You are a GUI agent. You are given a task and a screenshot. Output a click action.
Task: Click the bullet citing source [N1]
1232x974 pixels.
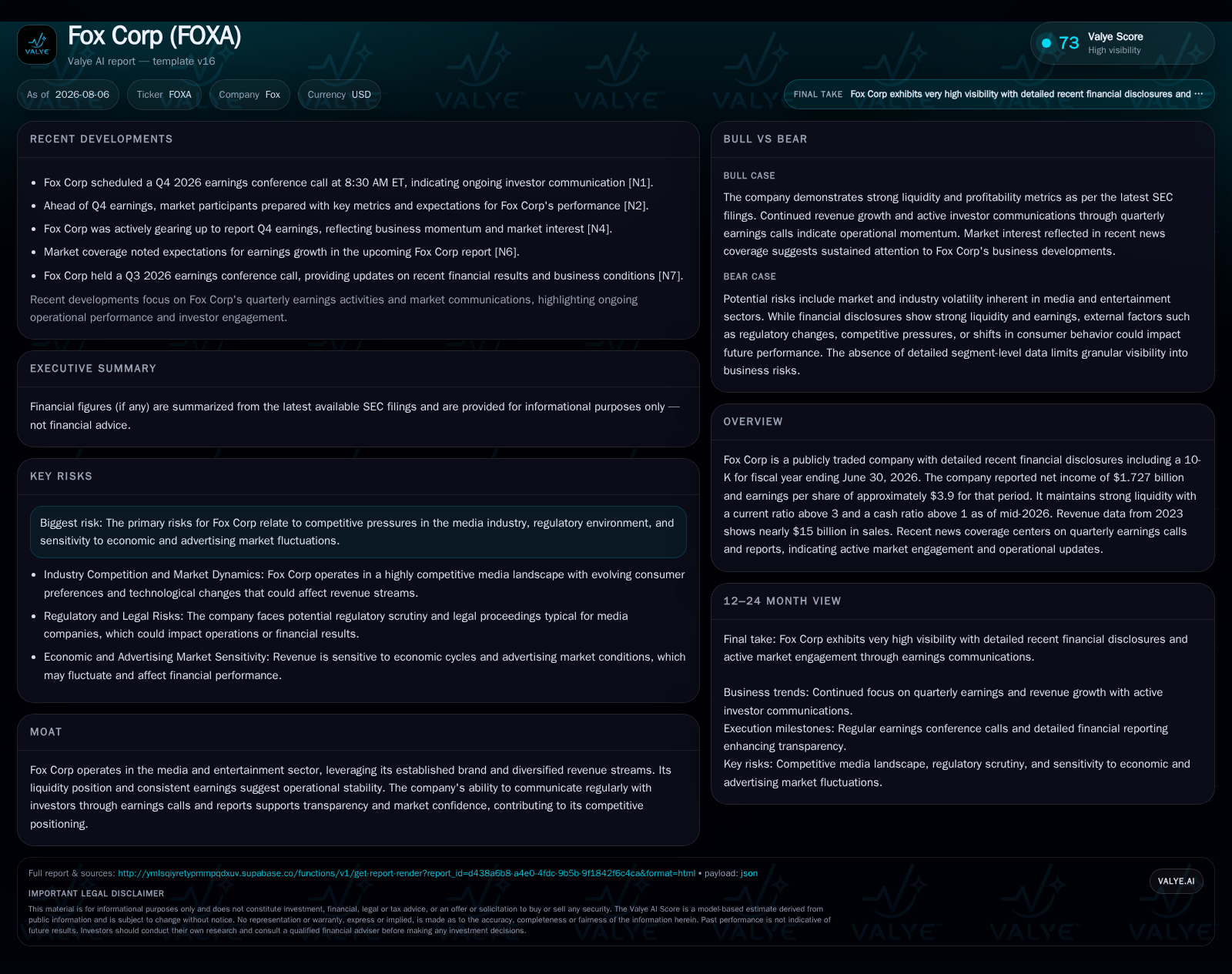point(348,182)
